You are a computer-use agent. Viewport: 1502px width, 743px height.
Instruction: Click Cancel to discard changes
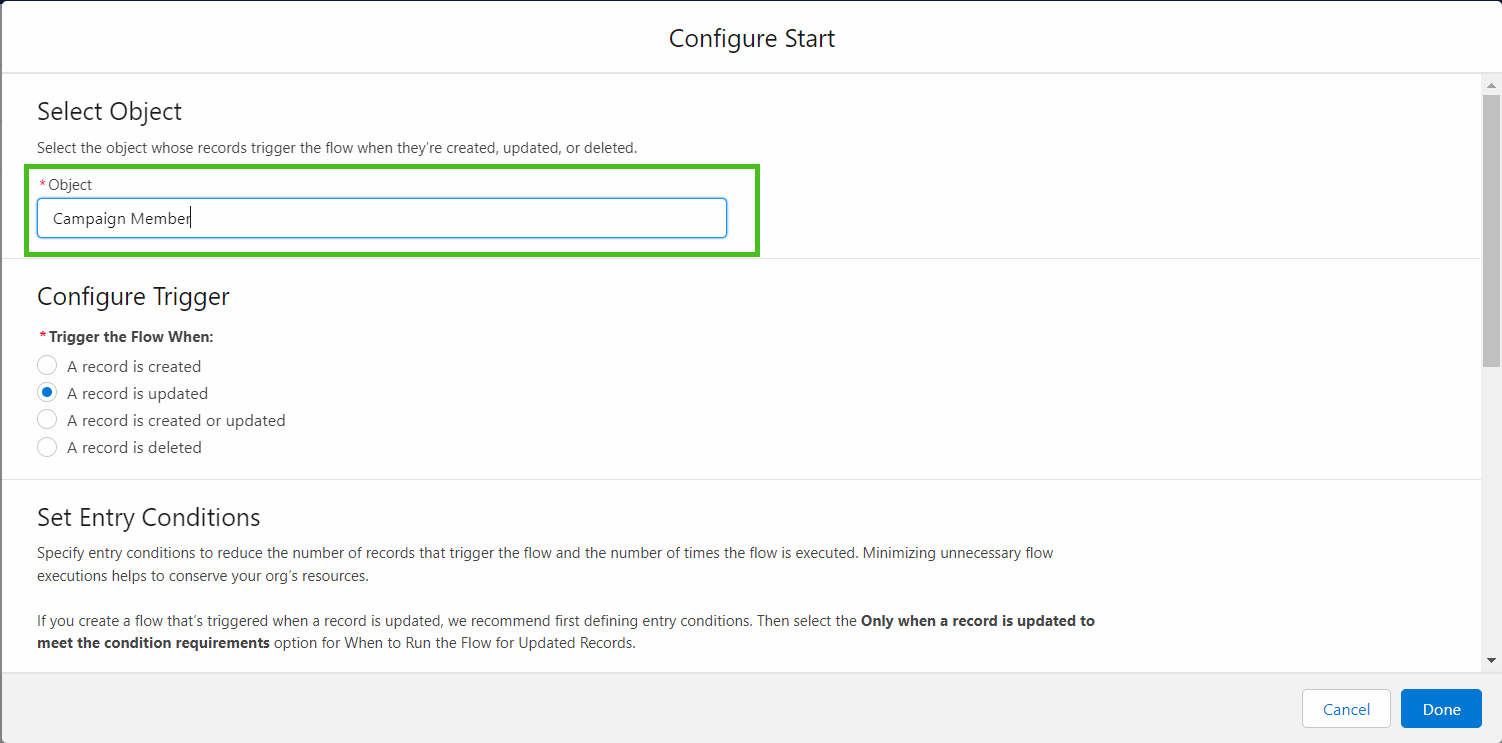coord(1346,708)
